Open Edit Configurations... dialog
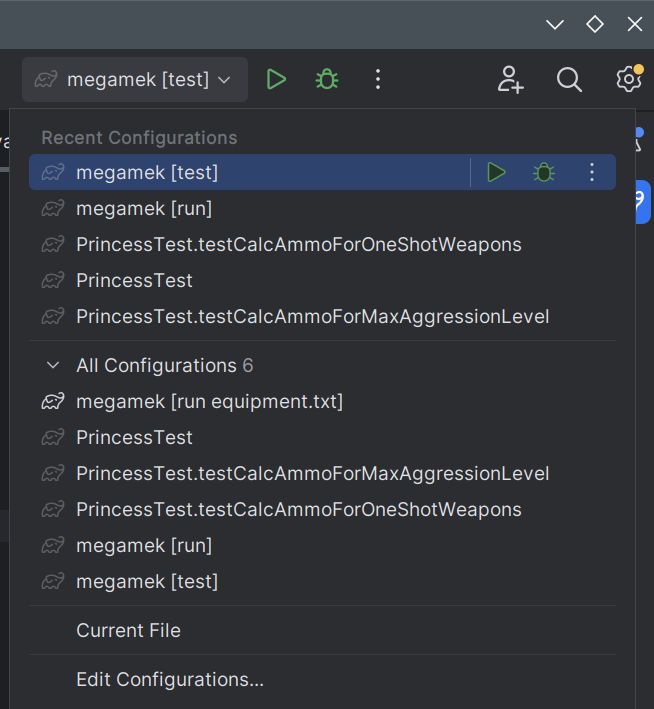Viewport: 654px width, 709px height. pyautogui.click(x=170, y=680)
